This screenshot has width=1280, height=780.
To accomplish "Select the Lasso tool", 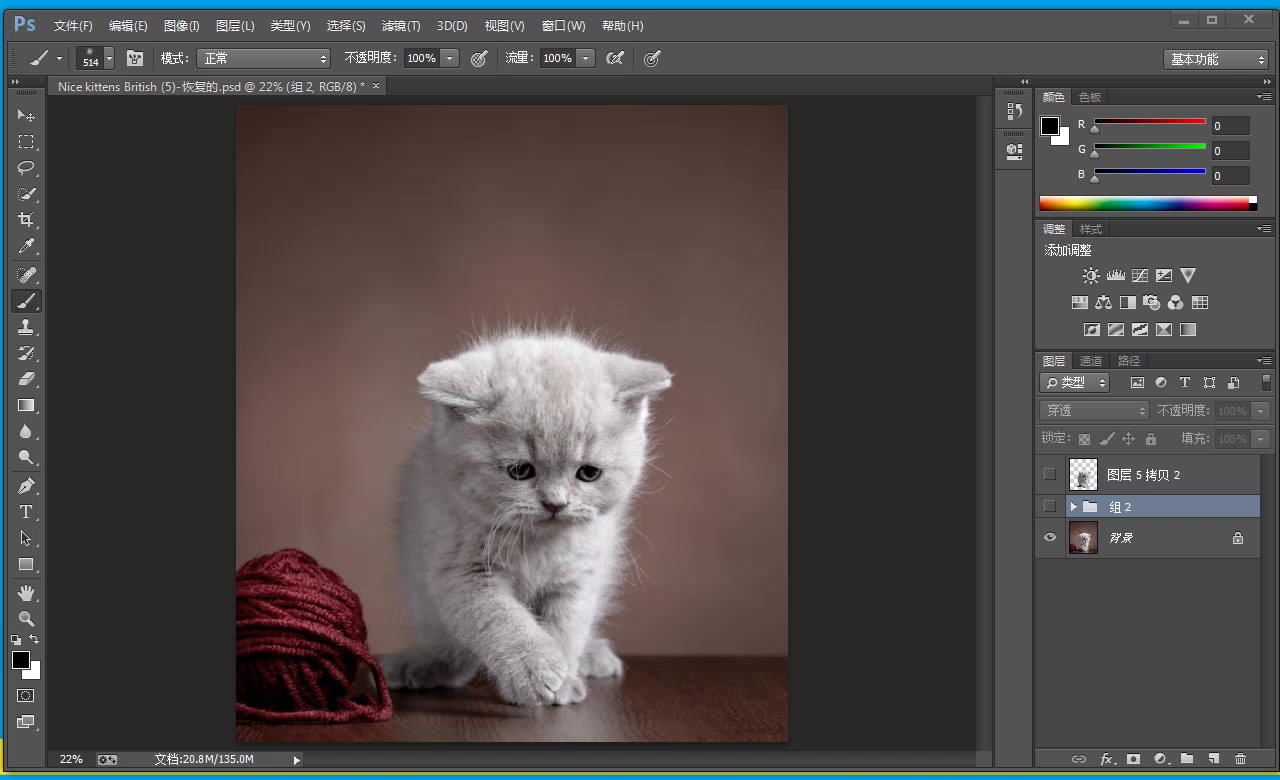I will point(26,168).
